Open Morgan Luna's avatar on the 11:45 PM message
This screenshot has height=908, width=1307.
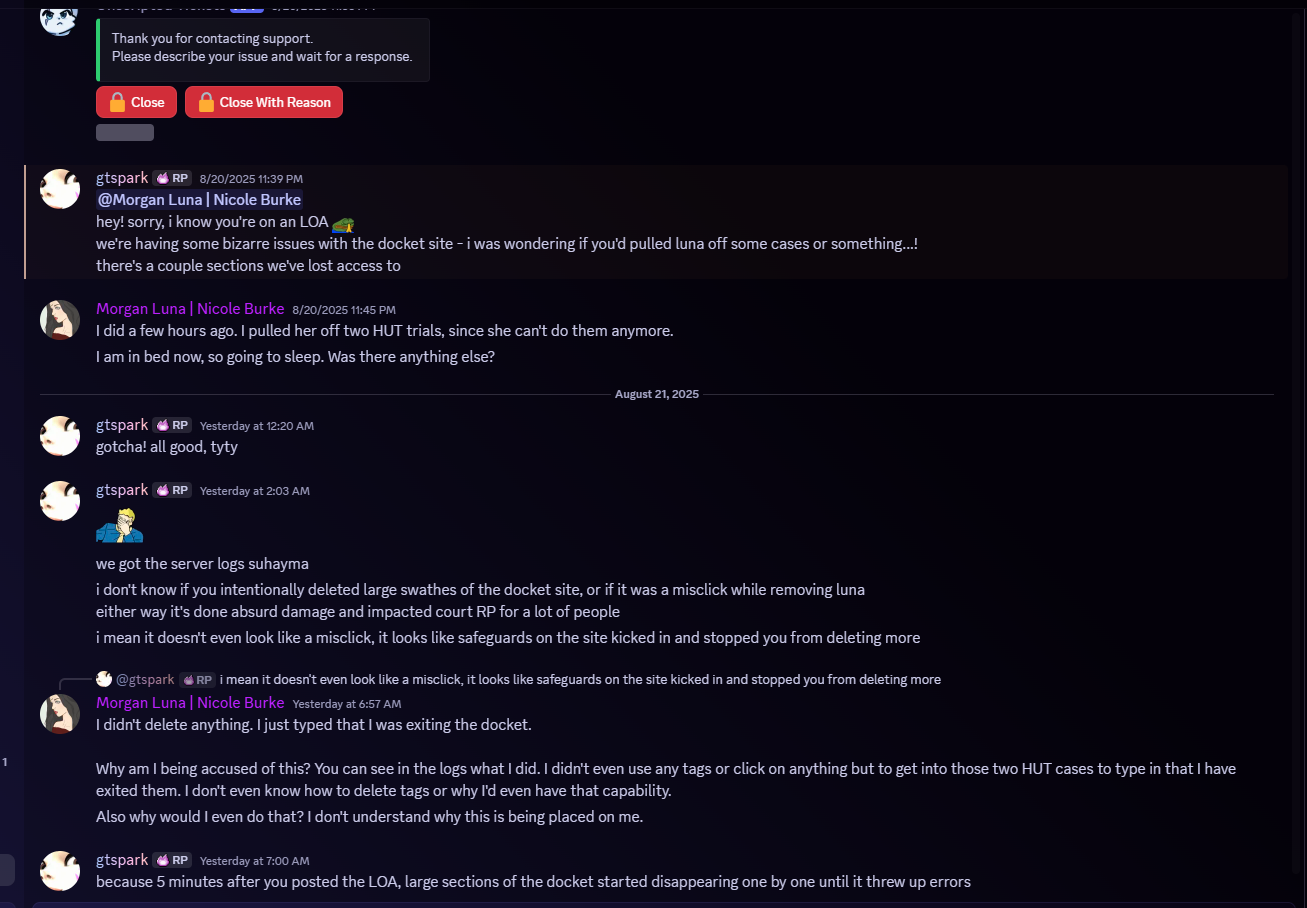(x=60, y=320)
